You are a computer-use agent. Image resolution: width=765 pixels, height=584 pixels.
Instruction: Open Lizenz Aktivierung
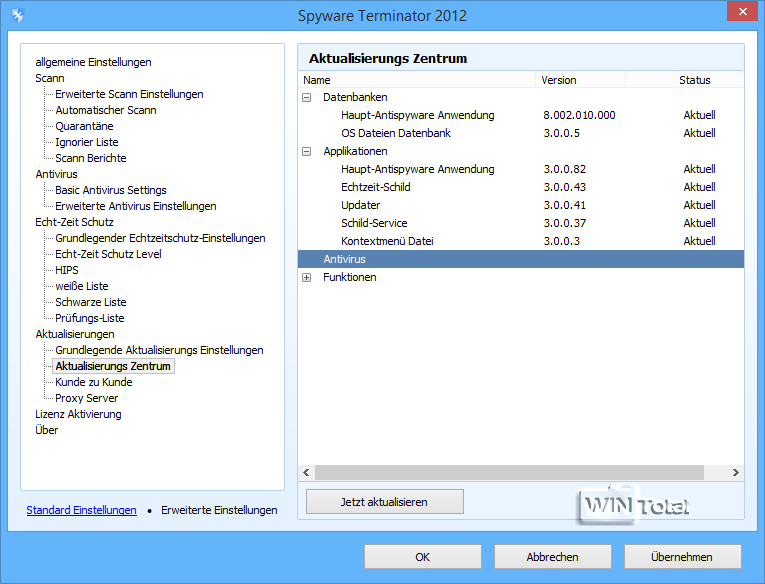coord(78,414)
